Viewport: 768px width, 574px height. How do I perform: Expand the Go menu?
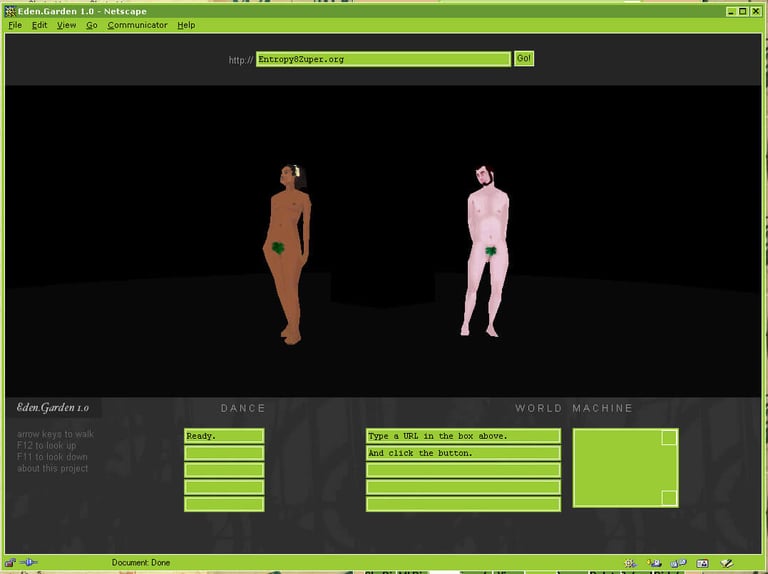point(92,25)
